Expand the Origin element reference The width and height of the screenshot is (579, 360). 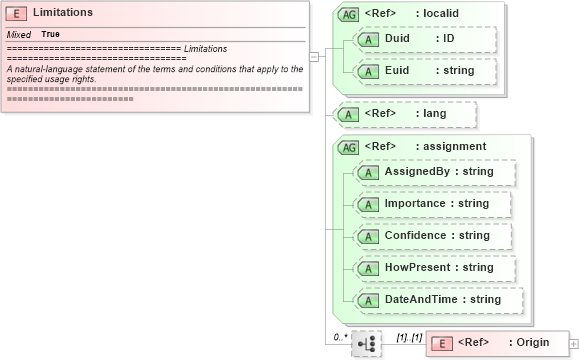[573, 344]
